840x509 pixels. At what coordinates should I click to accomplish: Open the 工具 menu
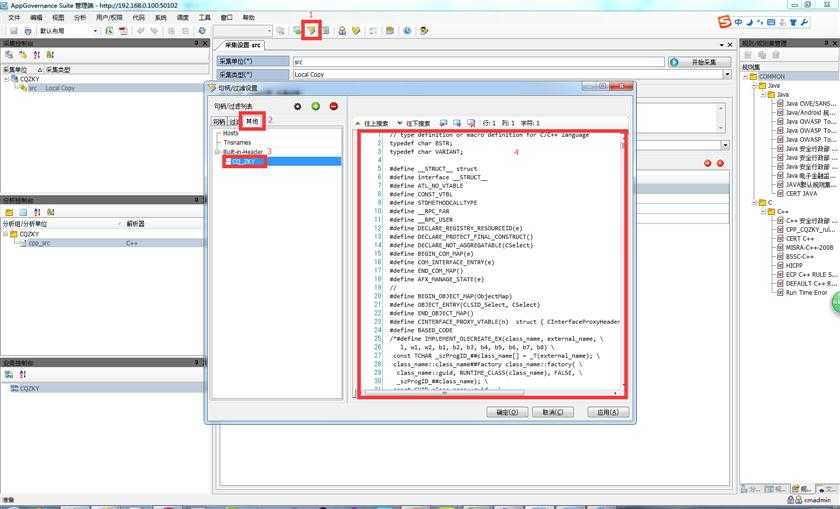point(205,18)
